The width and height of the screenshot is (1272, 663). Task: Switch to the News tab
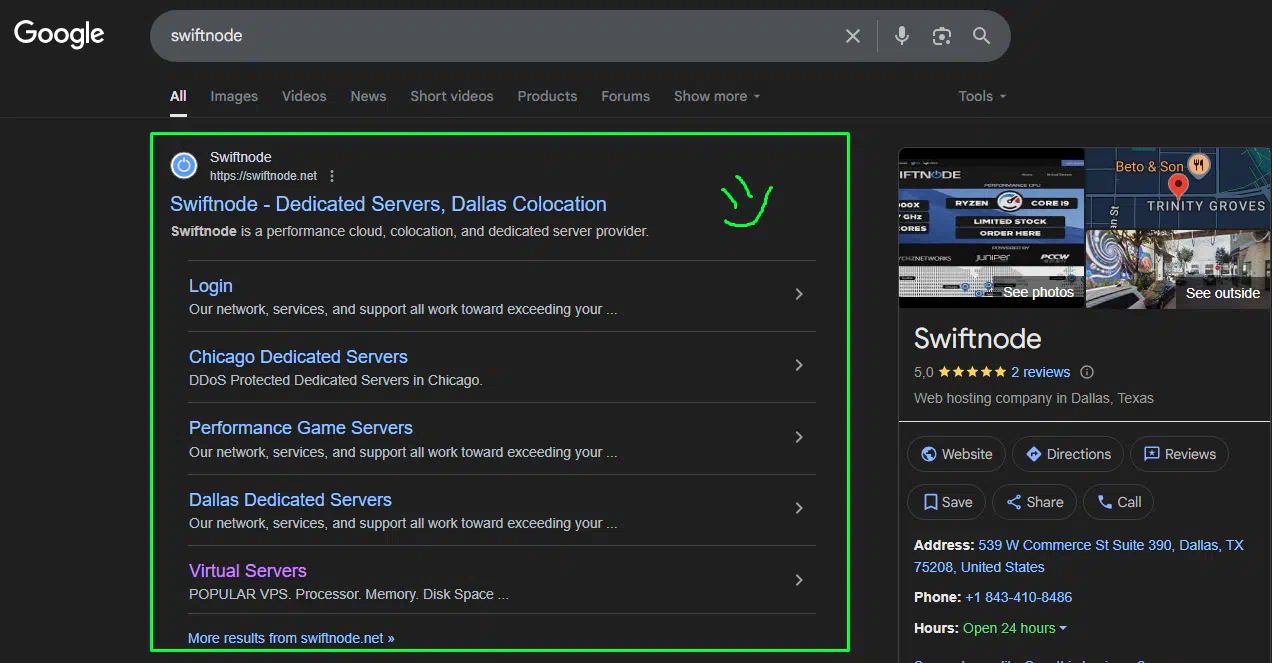pyautogui.click(x=368, y=96)
